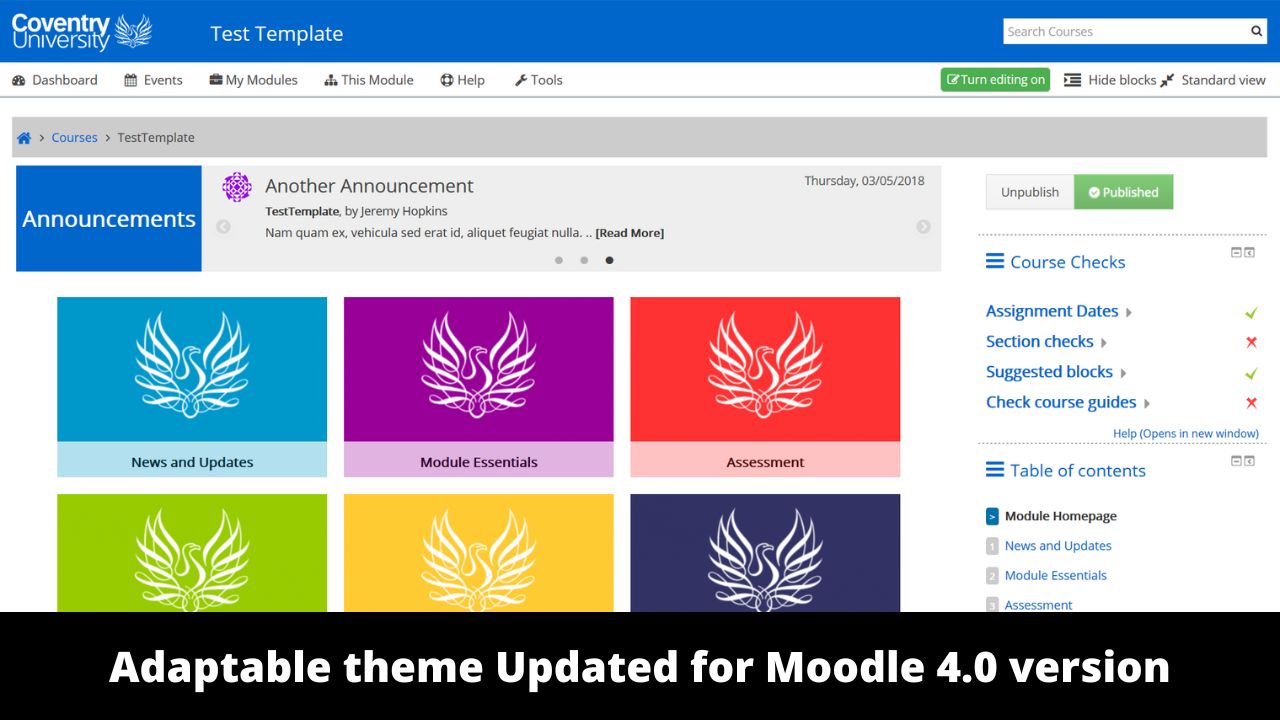Select the first announcement carousel dot
1280x720 pixels.
558,260
